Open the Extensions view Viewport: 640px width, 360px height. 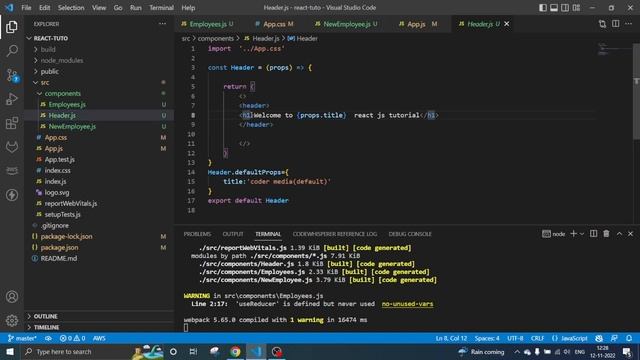click(12, 123)
